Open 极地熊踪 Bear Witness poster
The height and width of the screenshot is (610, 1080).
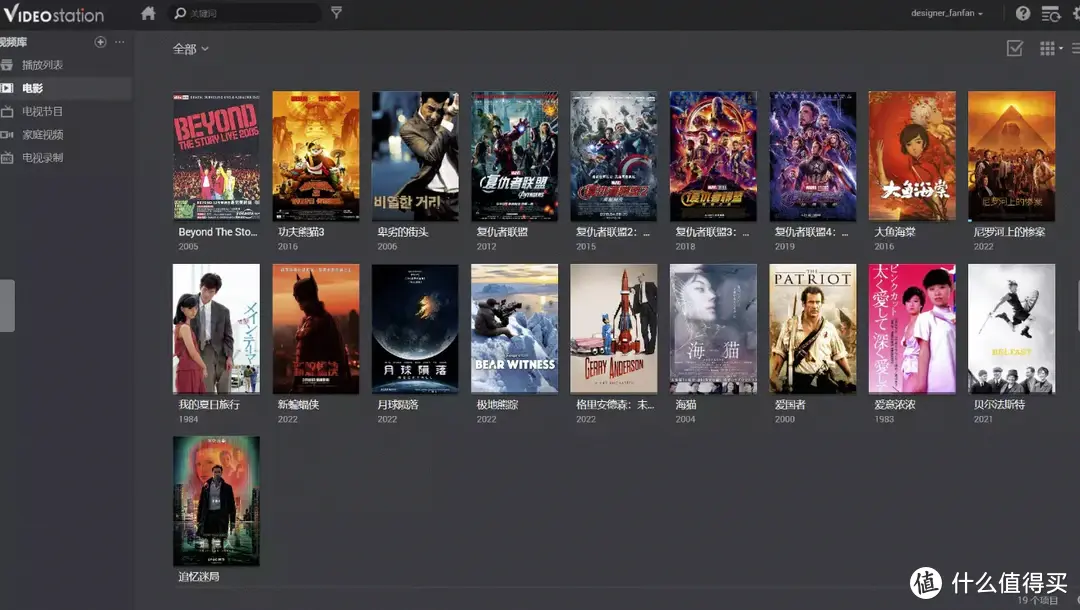[x=515, y=329]
